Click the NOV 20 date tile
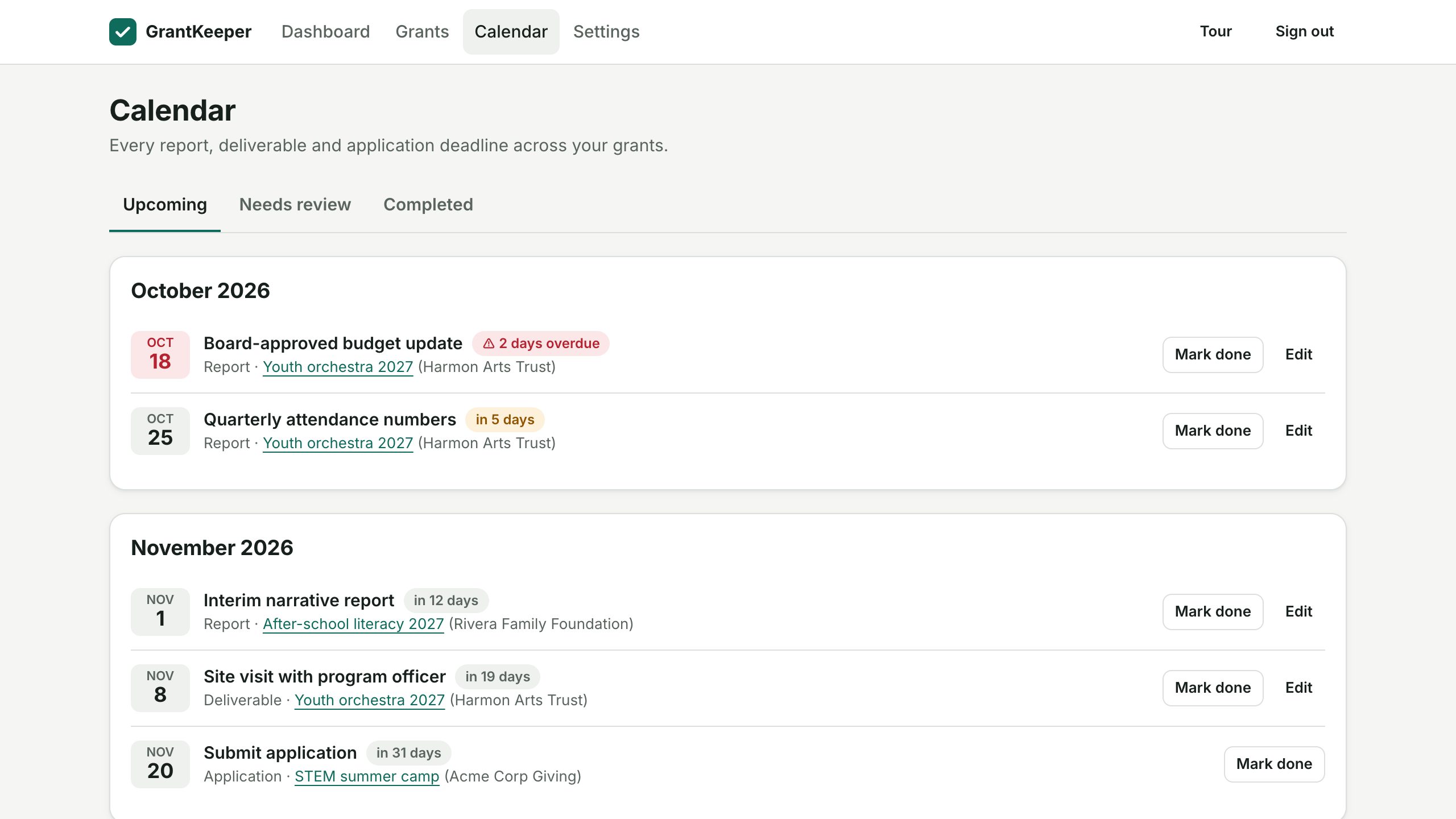Viewport: 1456px width, 819px height. pos(160,764)
